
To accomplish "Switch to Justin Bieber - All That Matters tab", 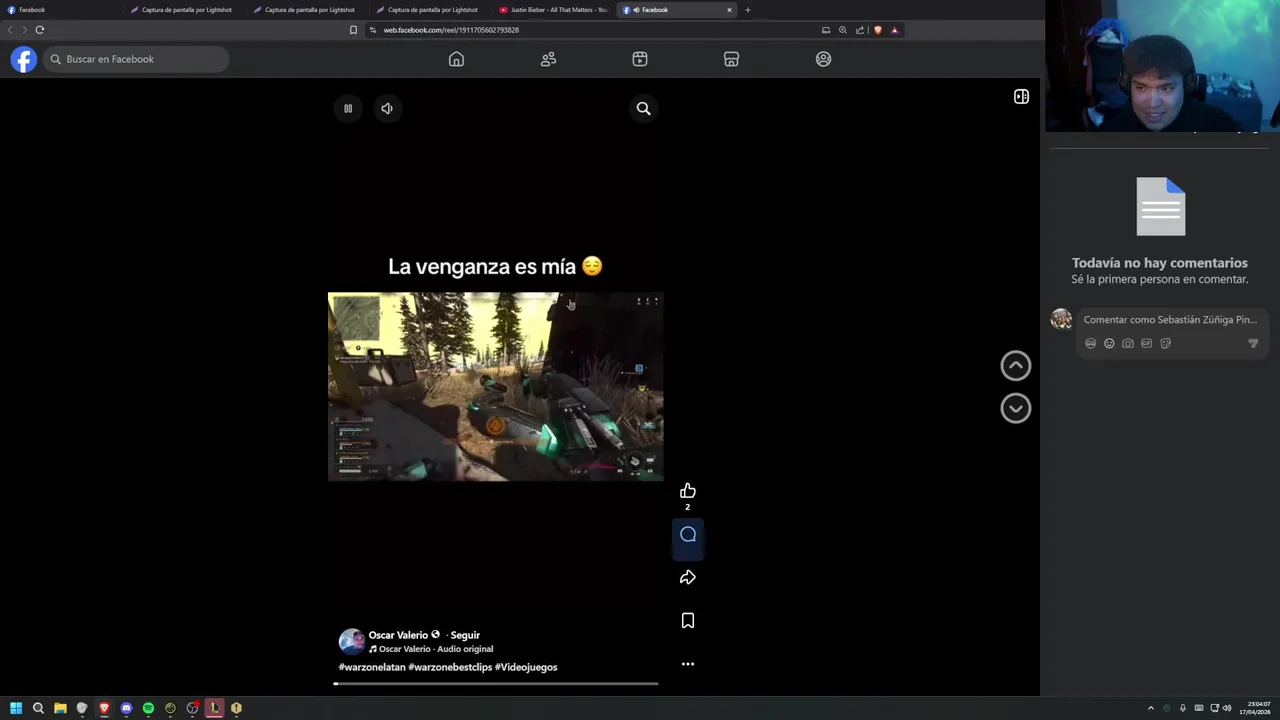I will (552, 10).
